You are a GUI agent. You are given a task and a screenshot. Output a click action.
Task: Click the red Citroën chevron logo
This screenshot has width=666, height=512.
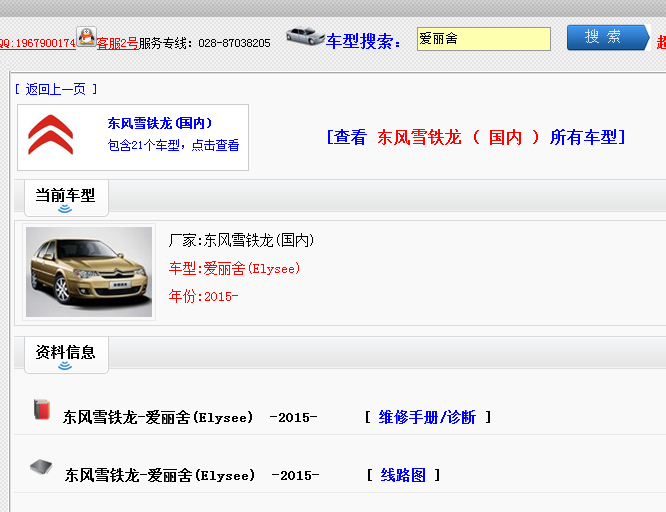pos(51,135)
